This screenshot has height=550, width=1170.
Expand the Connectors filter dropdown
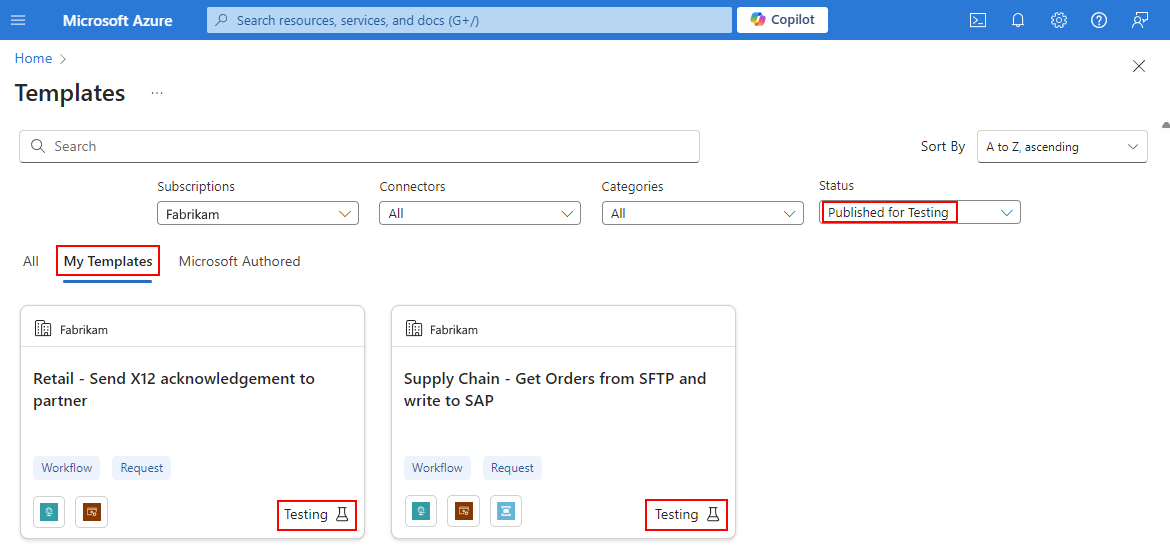[480, 213]
